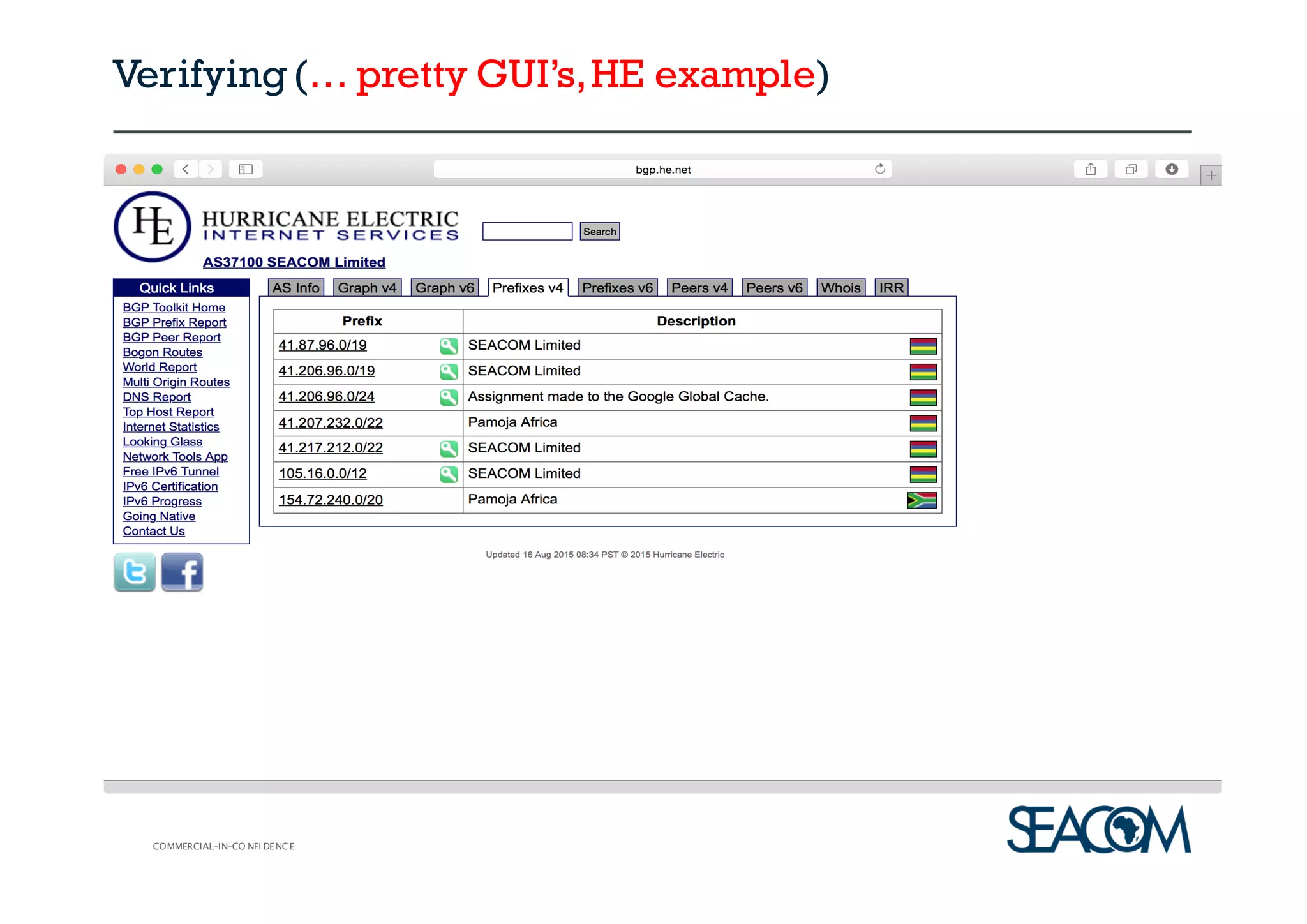Open Network Tools App quick link
This screenshot has height=924, width=1307.
click(176, 456)
